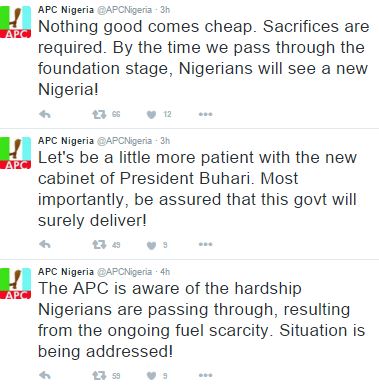This screenshot has width=379, height=386.
Task: Open the 4h timestamp on fuel scarcity tweet
Action: (165, 272)
